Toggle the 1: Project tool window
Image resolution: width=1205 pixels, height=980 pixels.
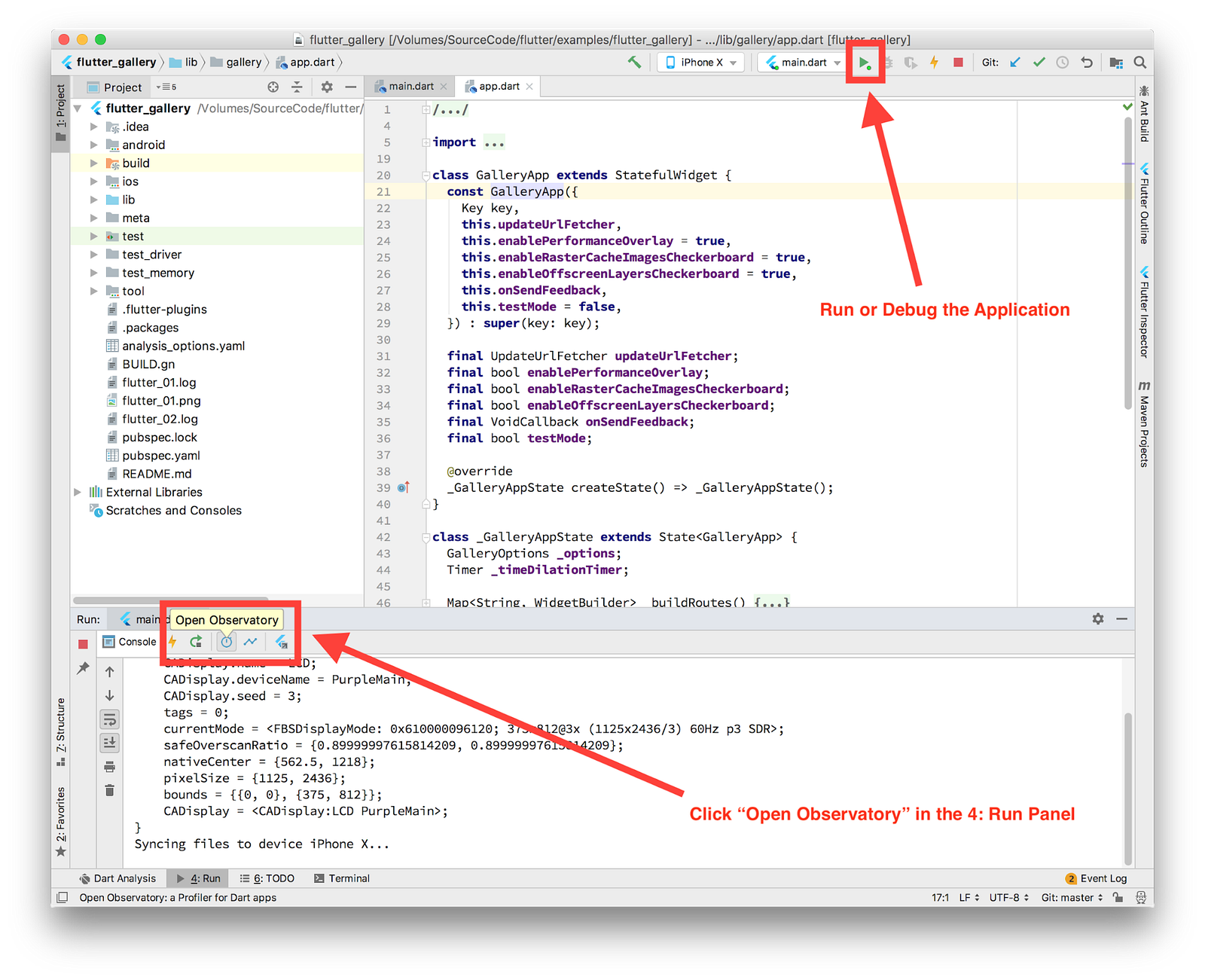click(61, 114)
